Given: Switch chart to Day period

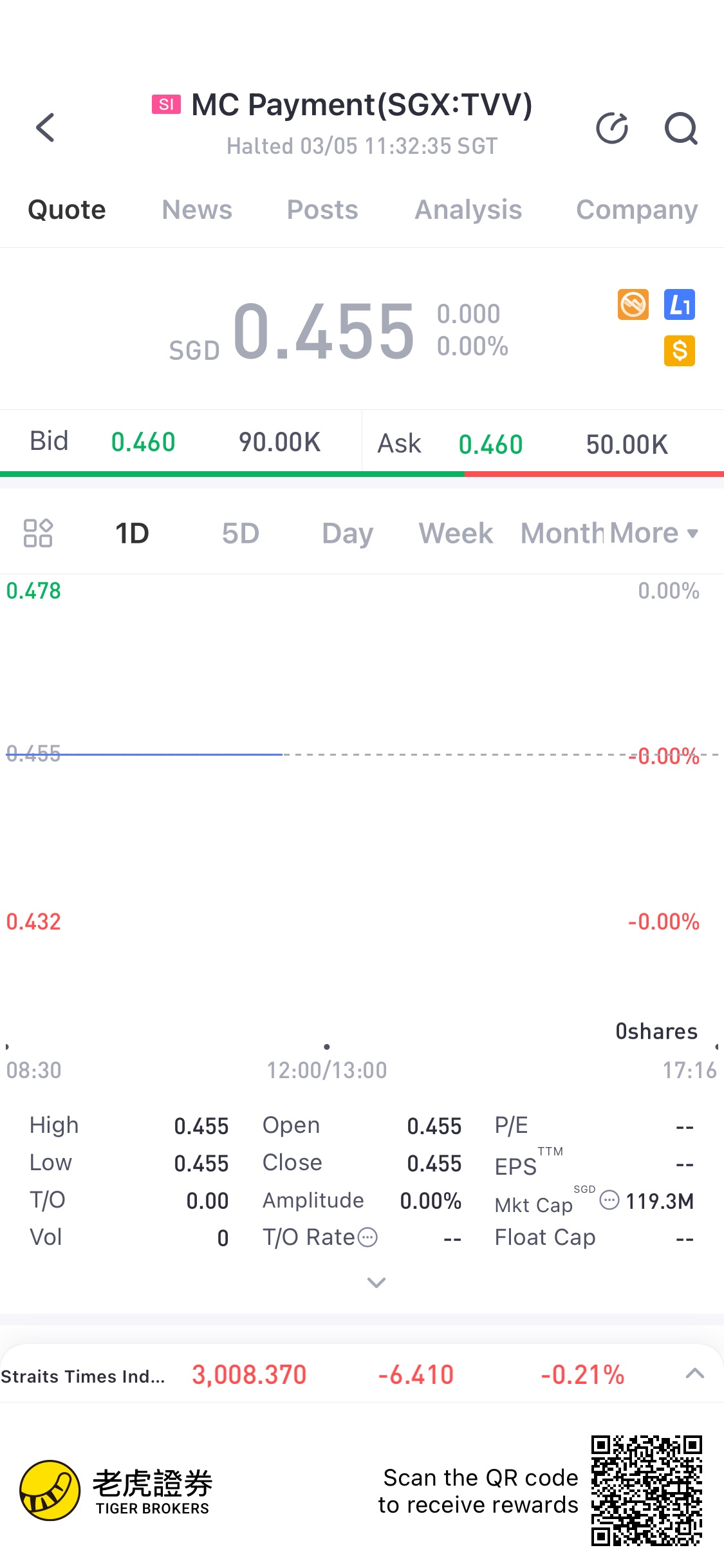Looking at the screenshot, I should [348, 533].
